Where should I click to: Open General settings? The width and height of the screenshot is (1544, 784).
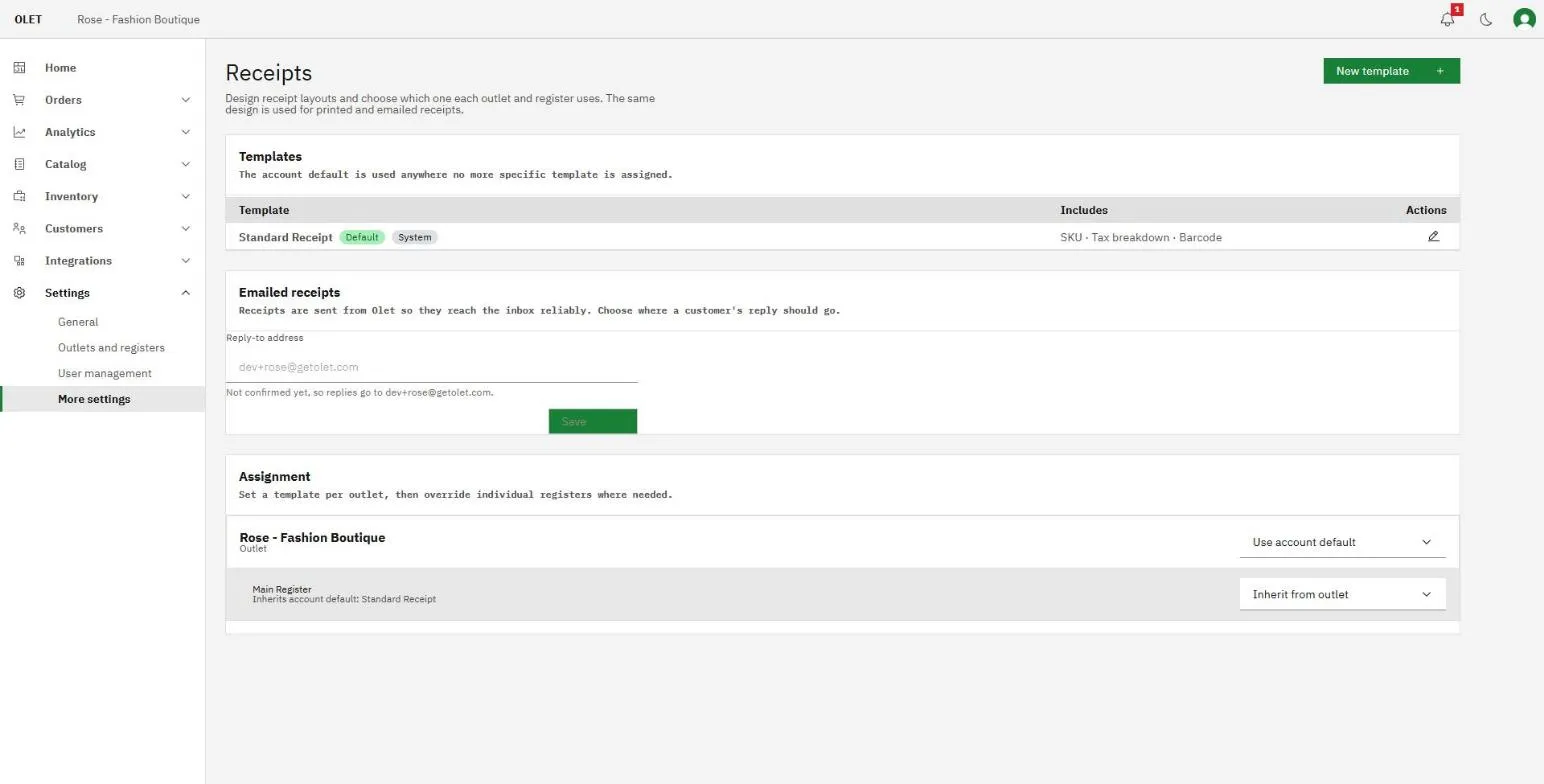(78, 322)
